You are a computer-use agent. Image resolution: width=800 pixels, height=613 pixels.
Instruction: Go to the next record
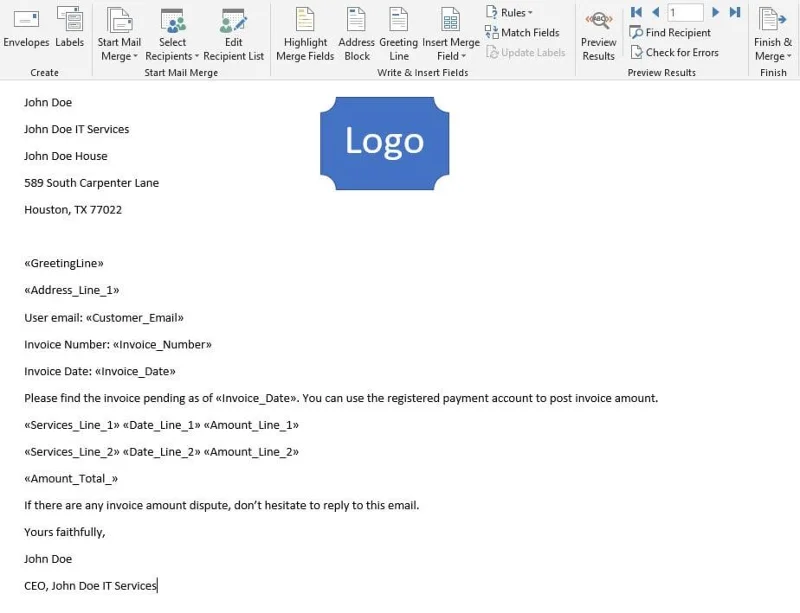(715, 12)
